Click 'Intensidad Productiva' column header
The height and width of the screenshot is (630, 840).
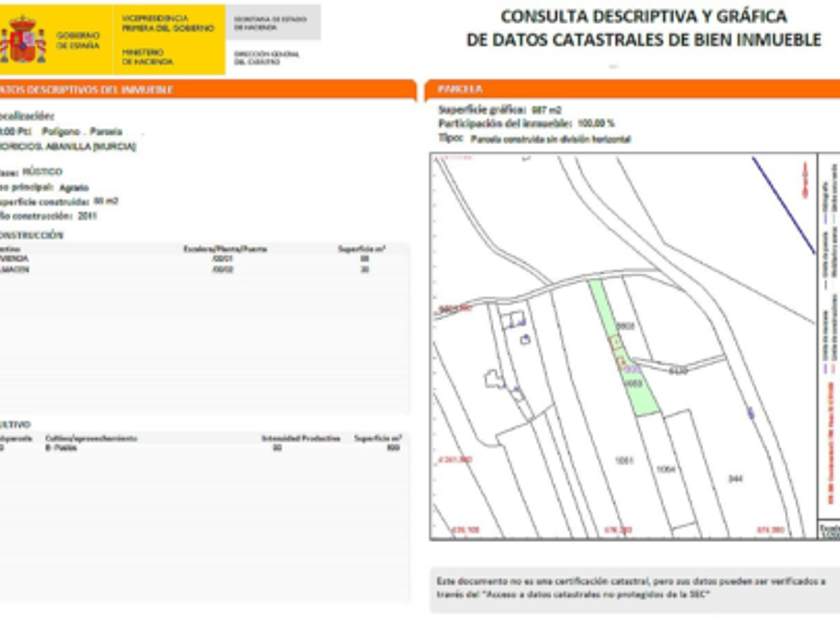click(x=301, y=438)
